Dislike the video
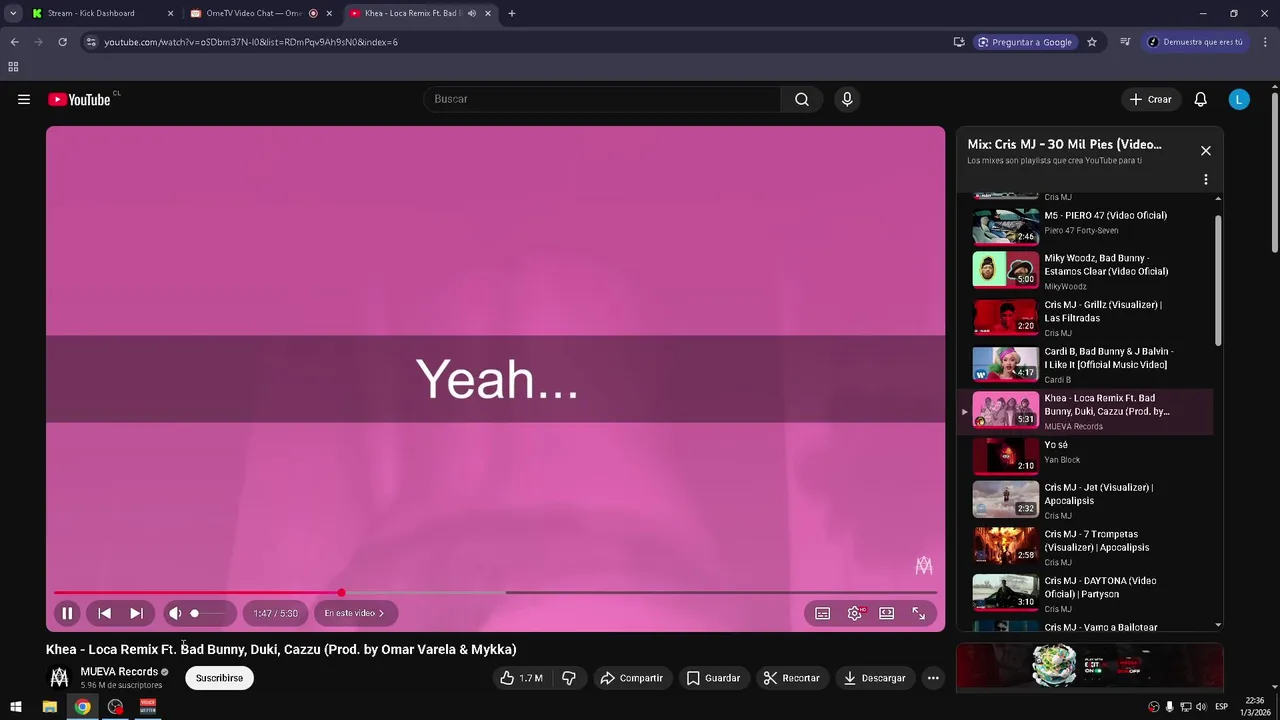 [569, 678]
